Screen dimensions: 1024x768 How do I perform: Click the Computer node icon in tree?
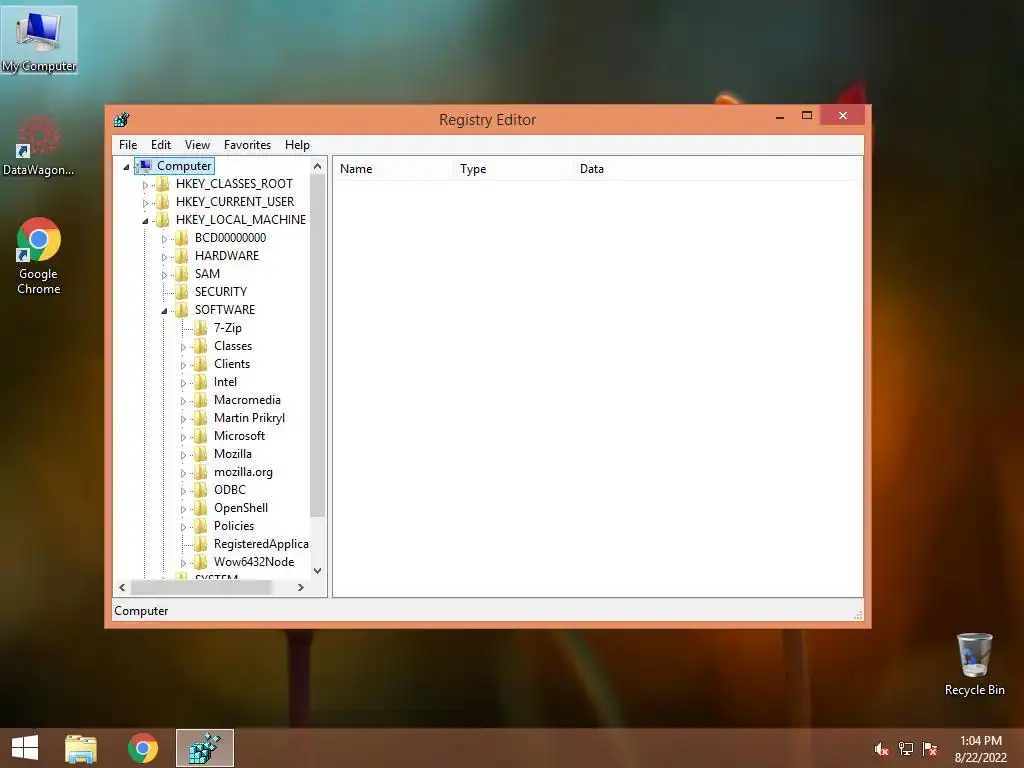point(145,166)
